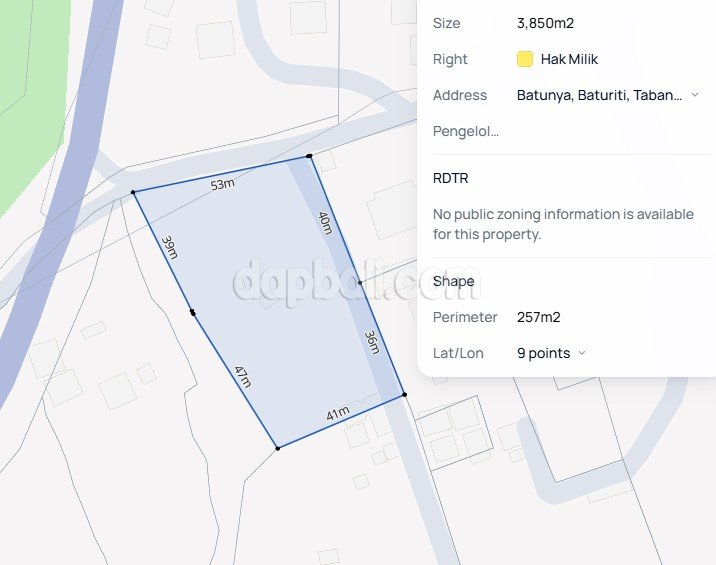Select the 41m edge length label
716x565 pixels.
click(x=337, y=413)
